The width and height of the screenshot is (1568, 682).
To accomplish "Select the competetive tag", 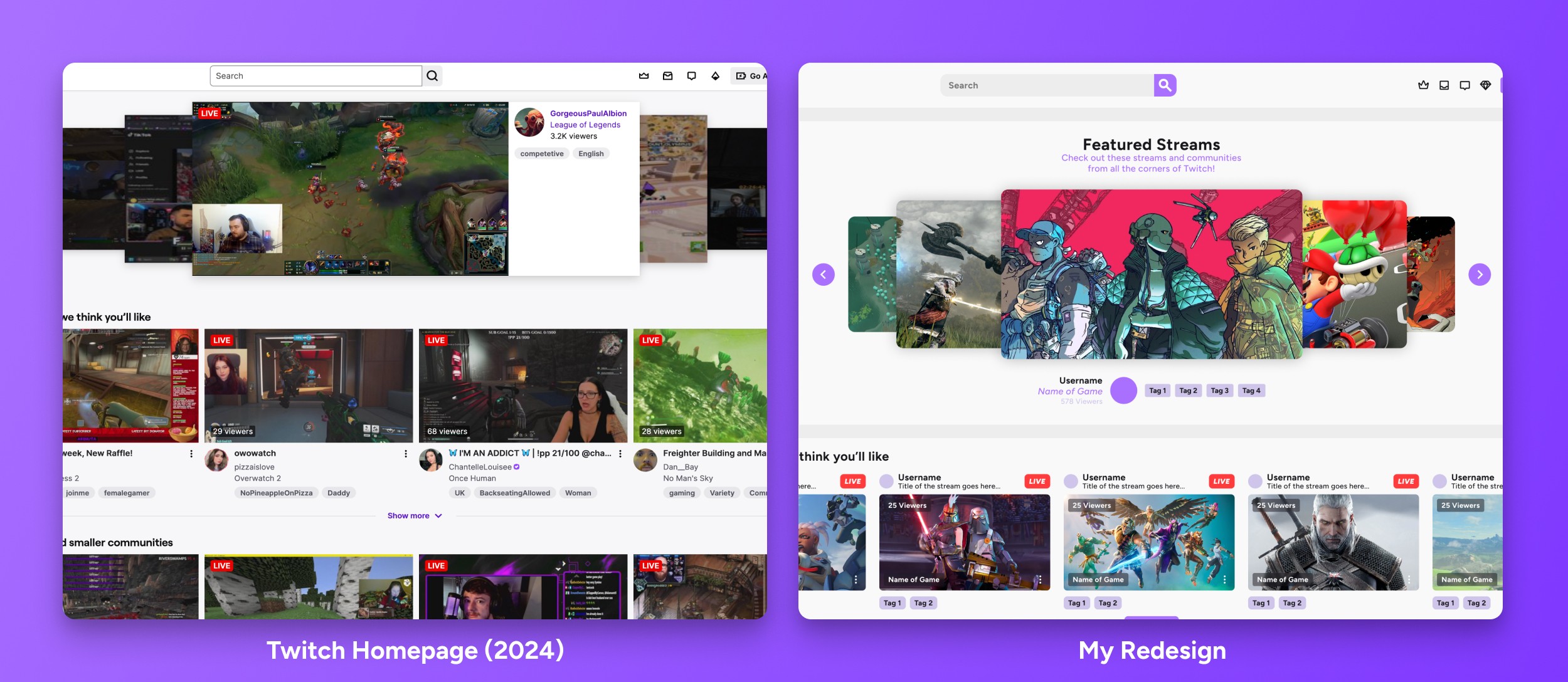I will (542, 154).
